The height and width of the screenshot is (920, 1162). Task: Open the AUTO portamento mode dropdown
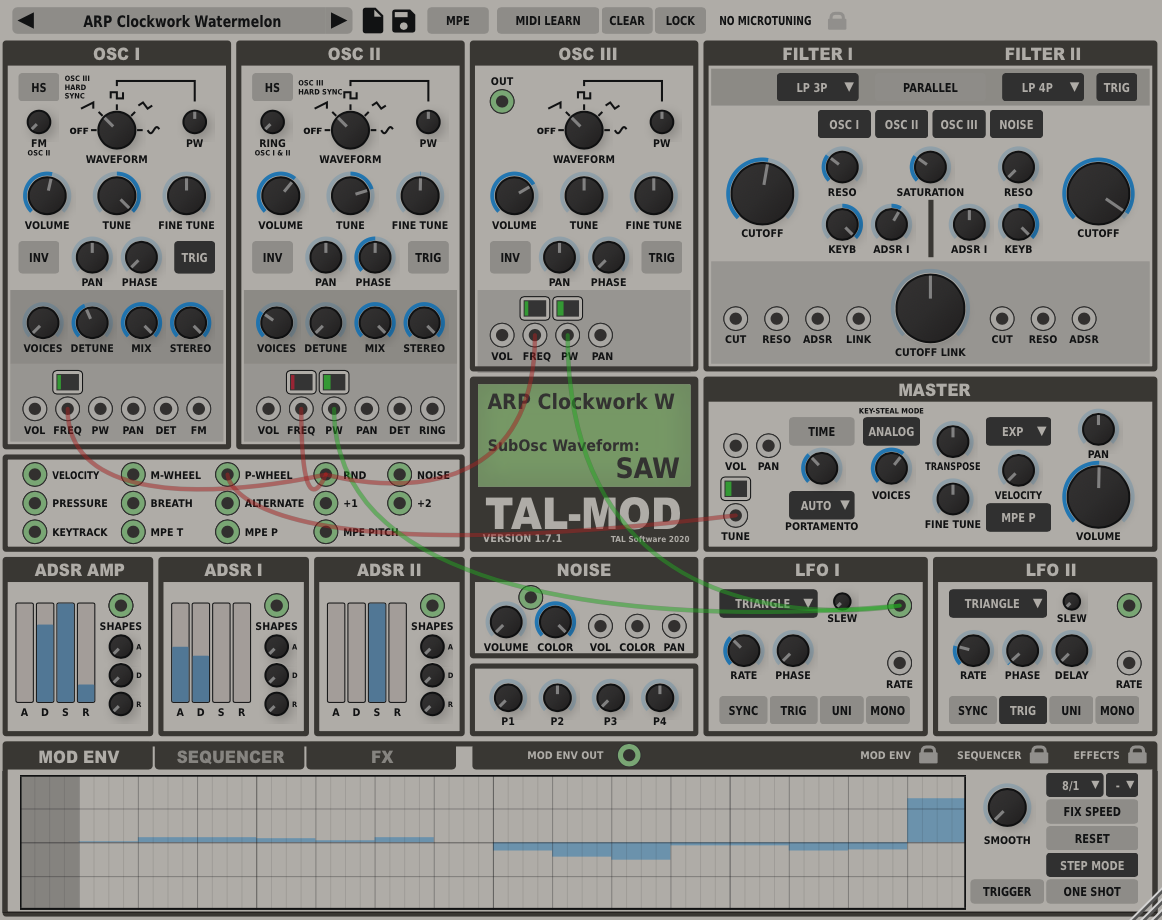[x=821, y=505]
